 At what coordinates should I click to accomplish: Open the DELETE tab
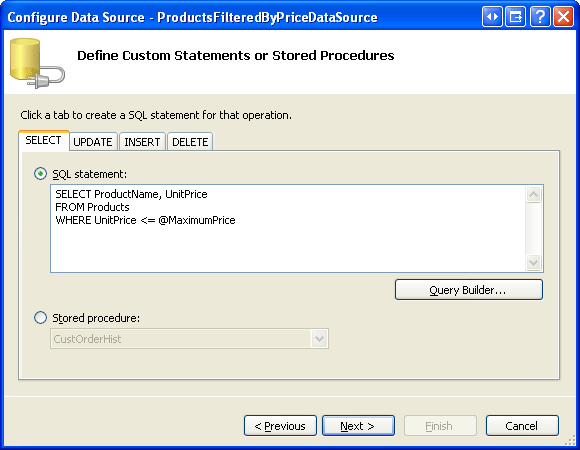click(190, 142)
